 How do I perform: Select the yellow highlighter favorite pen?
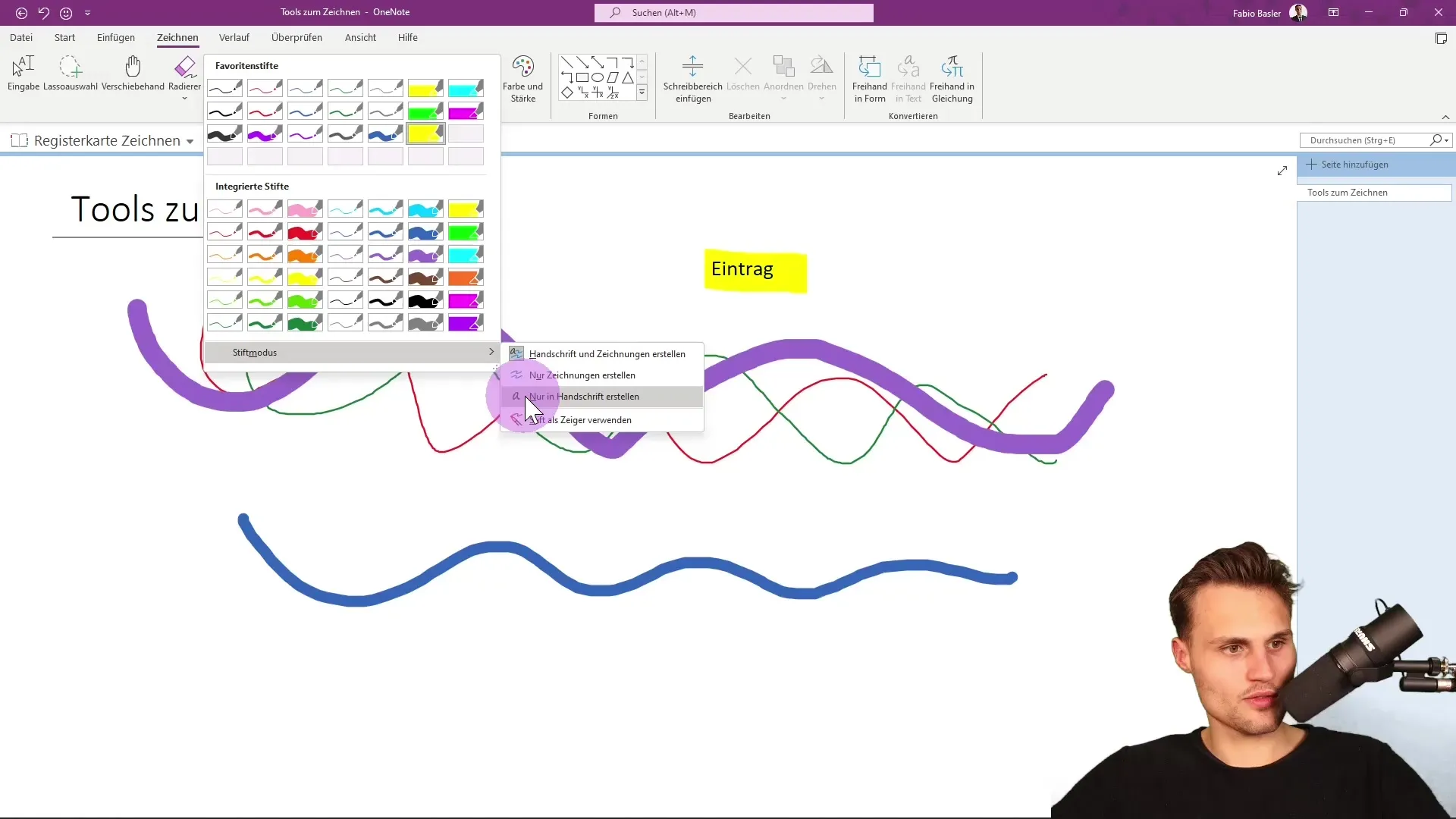click(425, 89)
